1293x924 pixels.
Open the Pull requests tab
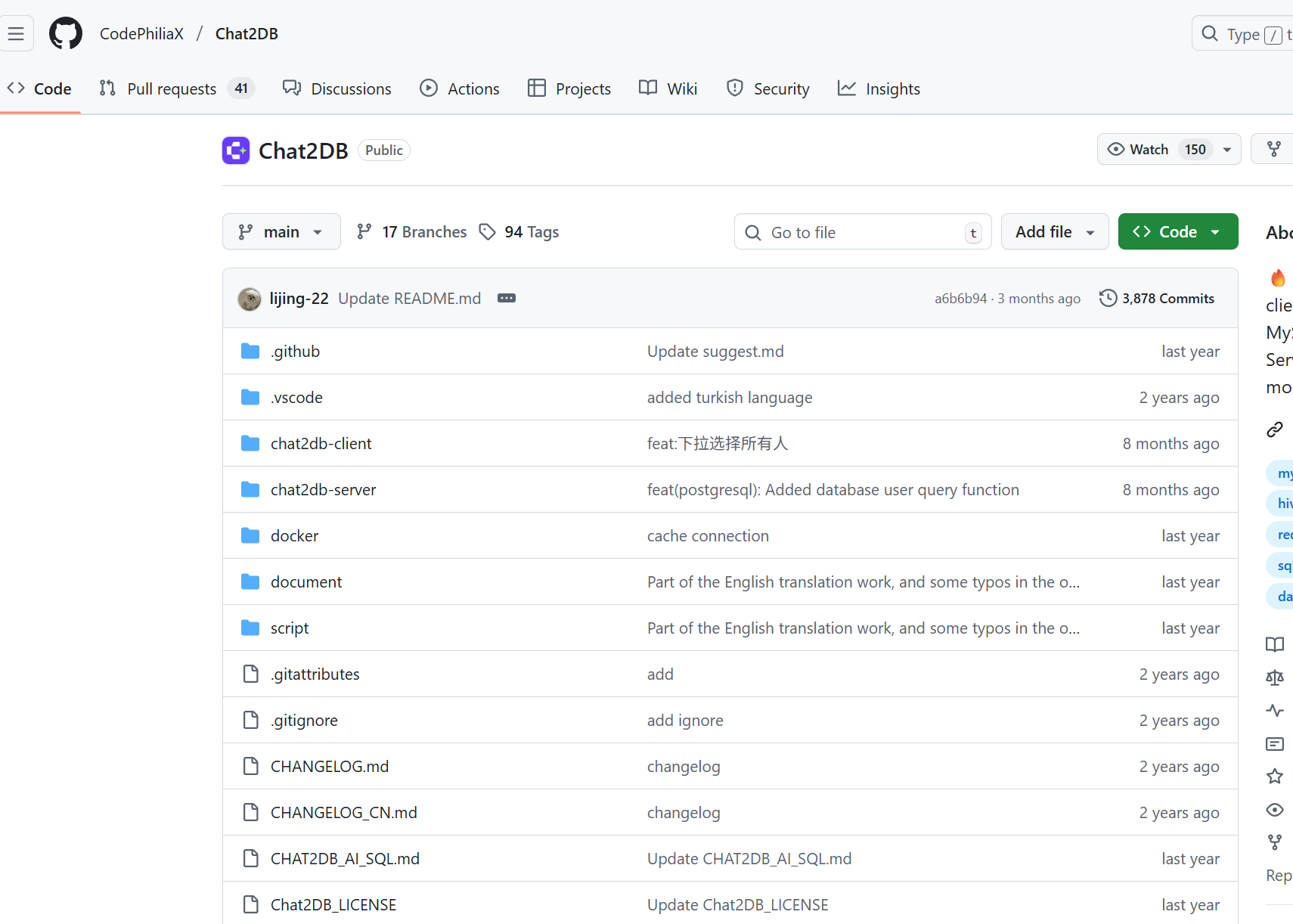tap(177, 88)
